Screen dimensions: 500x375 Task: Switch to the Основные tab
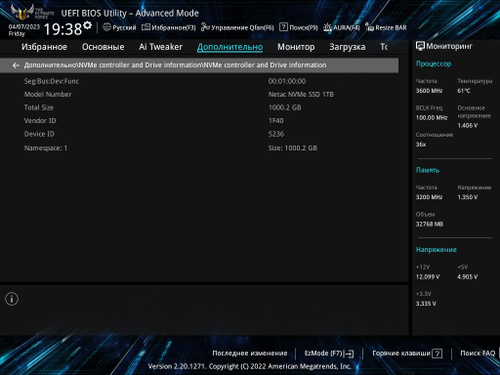point(103,47)
